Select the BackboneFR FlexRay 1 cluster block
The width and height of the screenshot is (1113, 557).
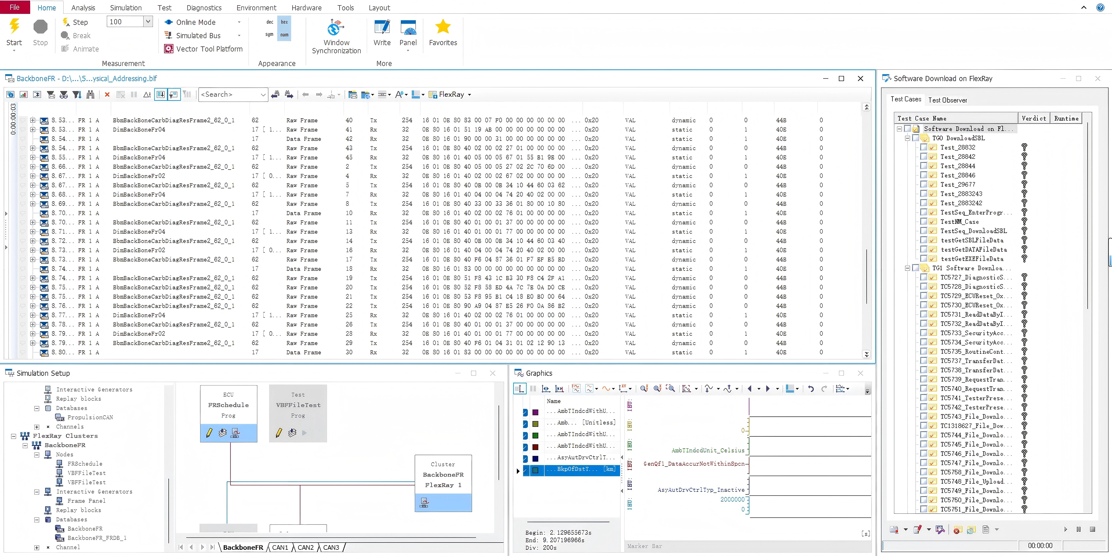[444, 483]
